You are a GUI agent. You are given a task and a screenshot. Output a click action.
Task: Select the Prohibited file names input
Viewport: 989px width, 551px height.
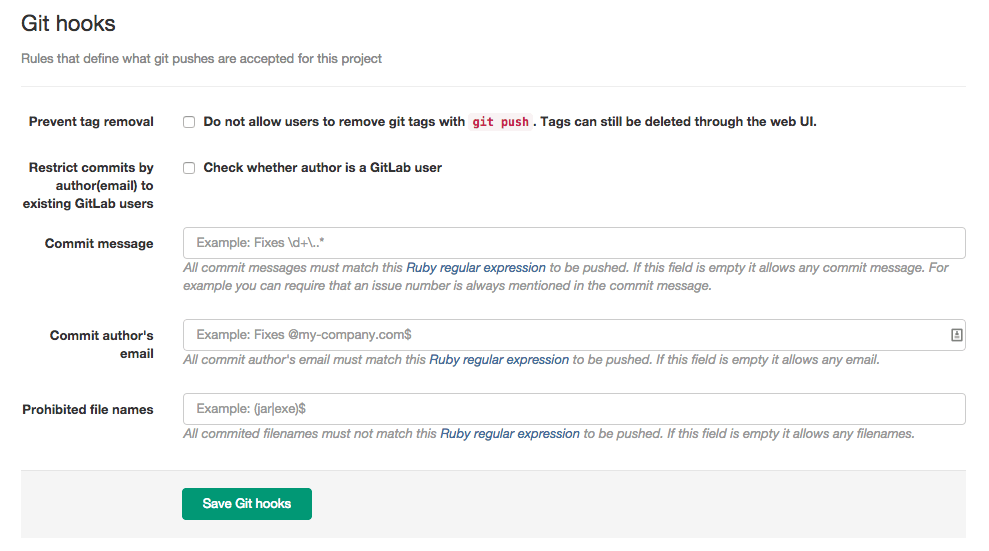pos(573,409)
